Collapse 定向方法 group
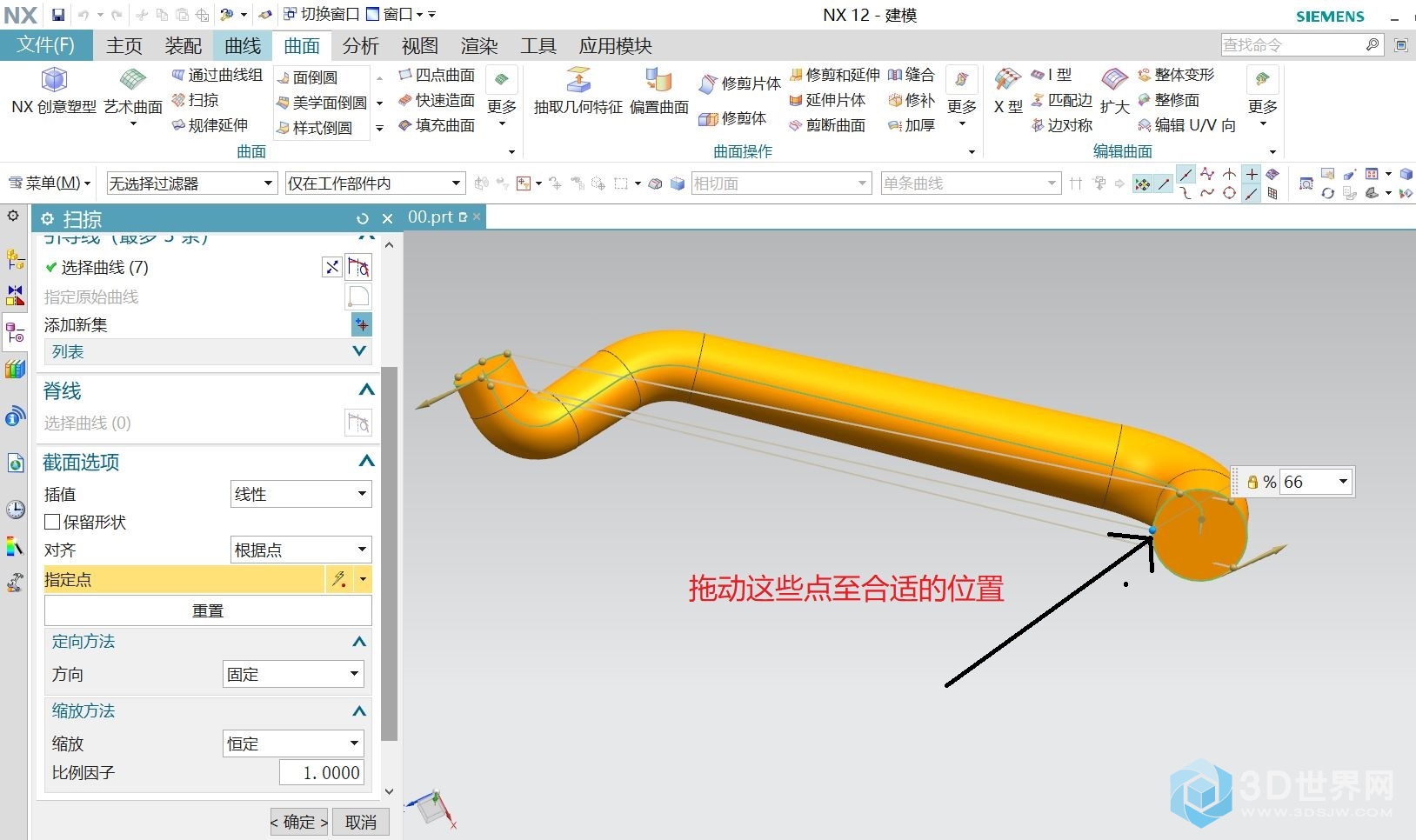The width and height of the screenshot is (1416, 840). pyautogui.click(x=359, y=642)
